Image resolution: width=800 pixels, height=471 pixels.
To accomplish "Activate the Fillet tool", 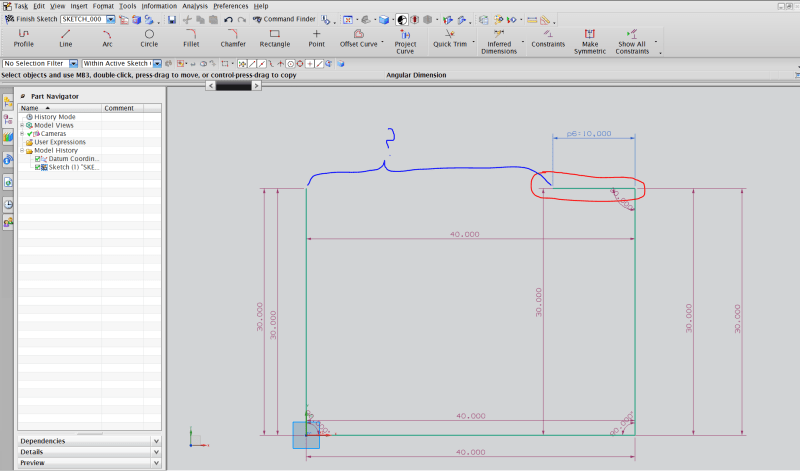I will click(191, 39).
